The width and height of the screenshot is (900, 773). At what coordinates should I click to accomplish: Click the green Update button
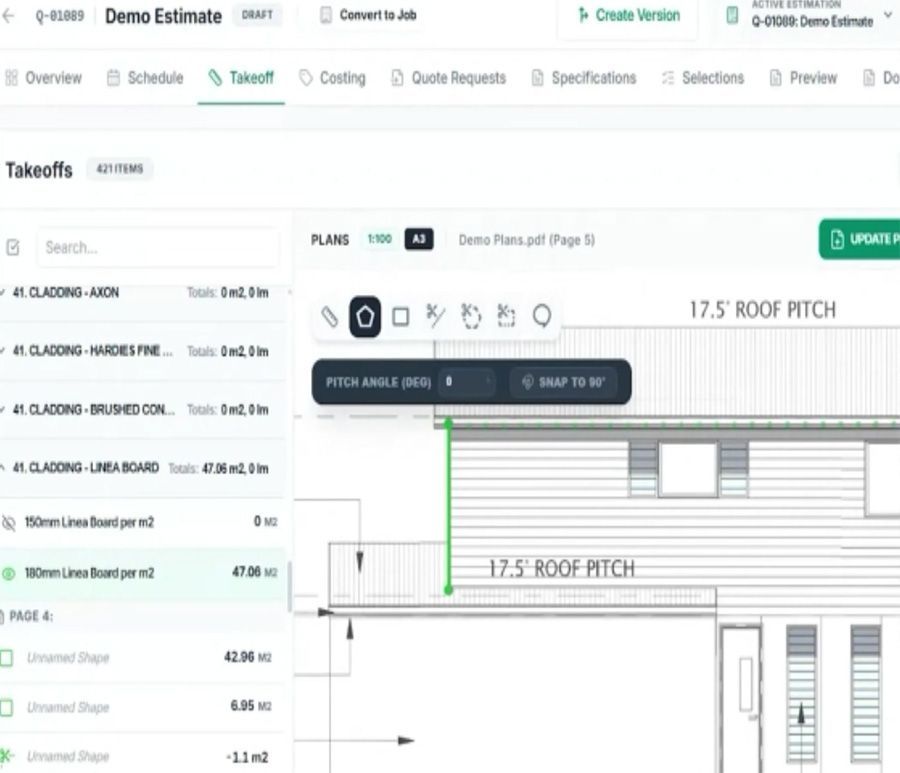pyautogui.click(x=859, y=239)
